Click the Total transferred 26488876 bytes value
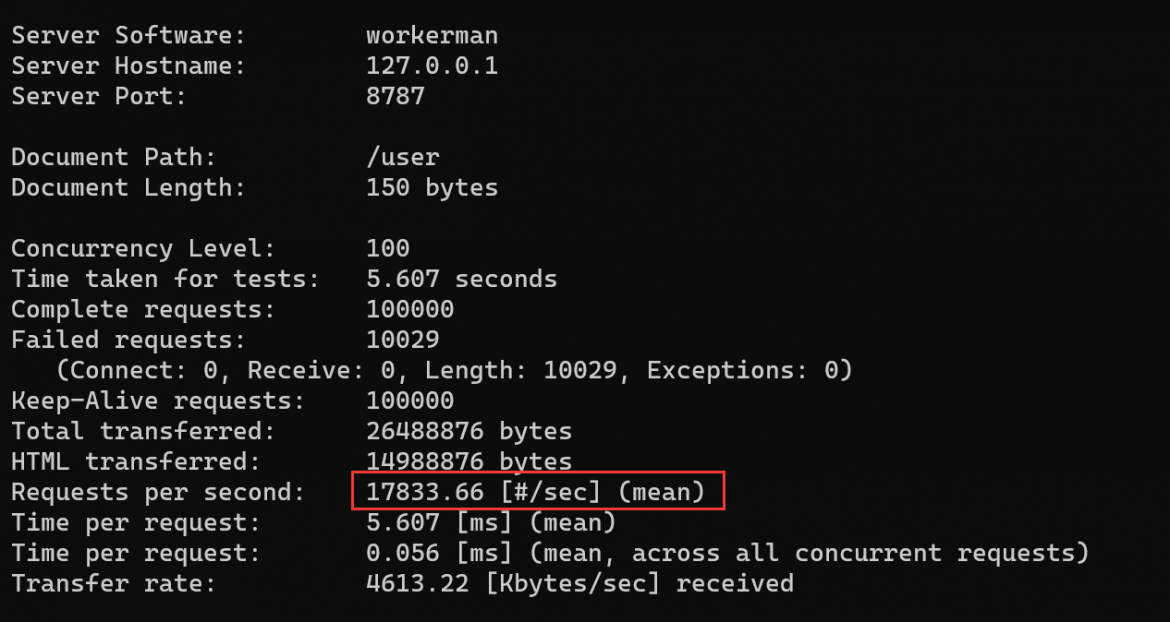The width and height of the screenshot is (1170, 622). point(469,431)
